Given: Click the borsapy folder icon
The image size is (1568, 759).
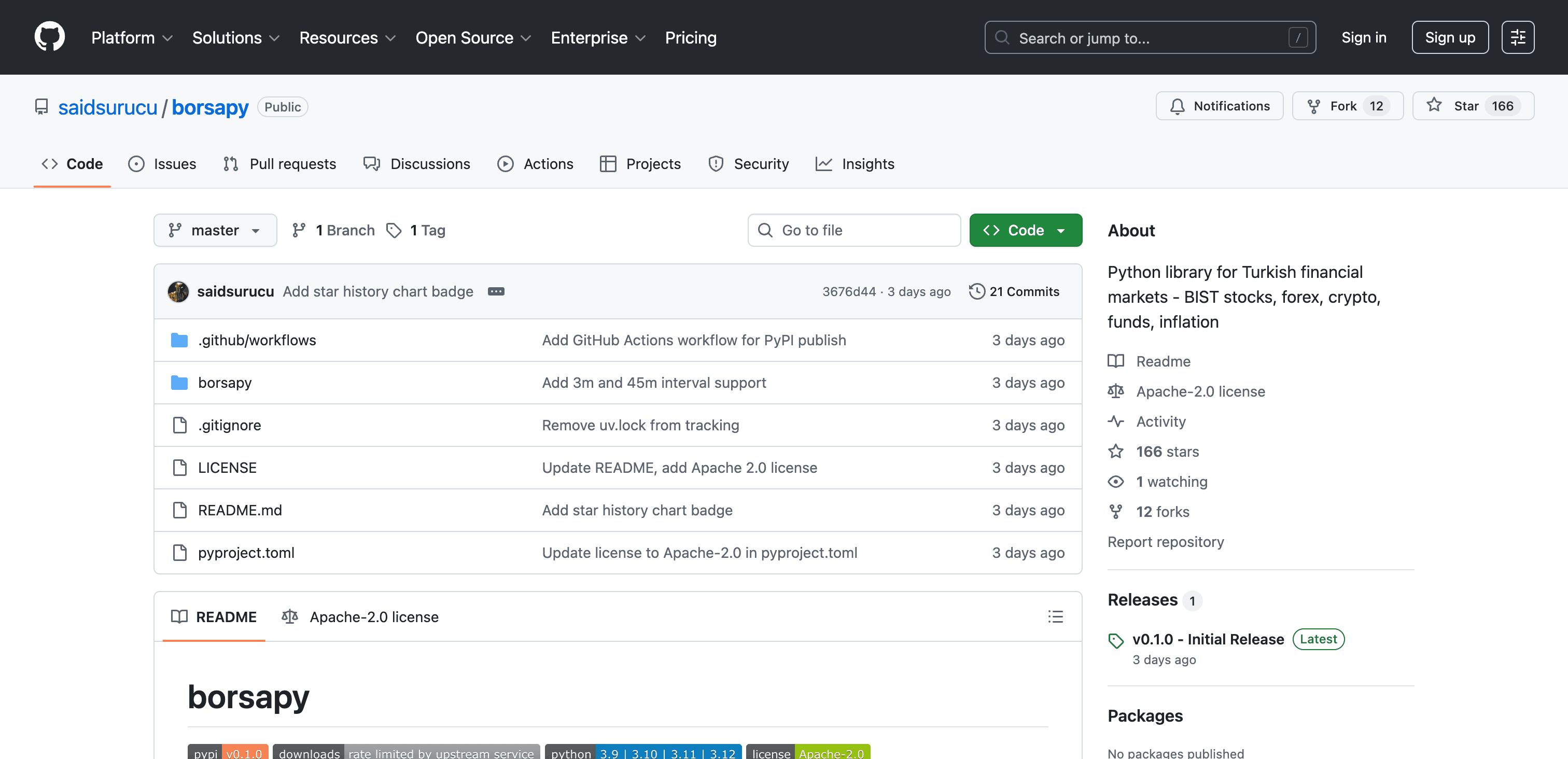Looking at the screenshot, I should [x=179, y=383].
